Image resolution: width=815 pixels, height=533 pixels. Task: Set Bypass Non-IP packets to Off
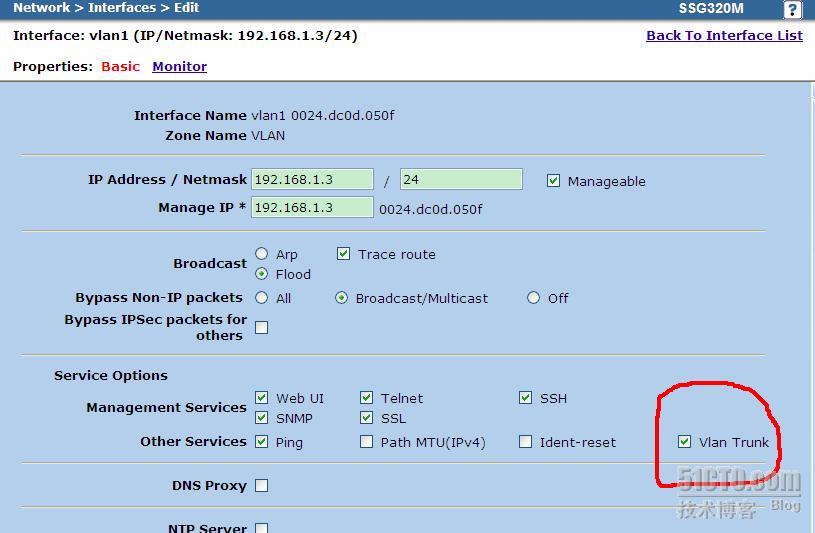tap(533, 298)
